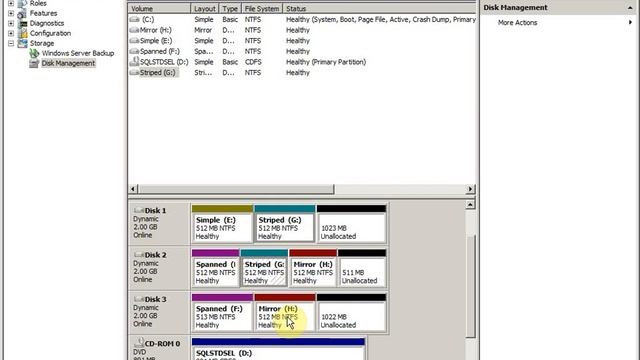Viewport: 640px width, 360px height.
Task: Click the Windows Server Backup icon
Action: (34, 53)
